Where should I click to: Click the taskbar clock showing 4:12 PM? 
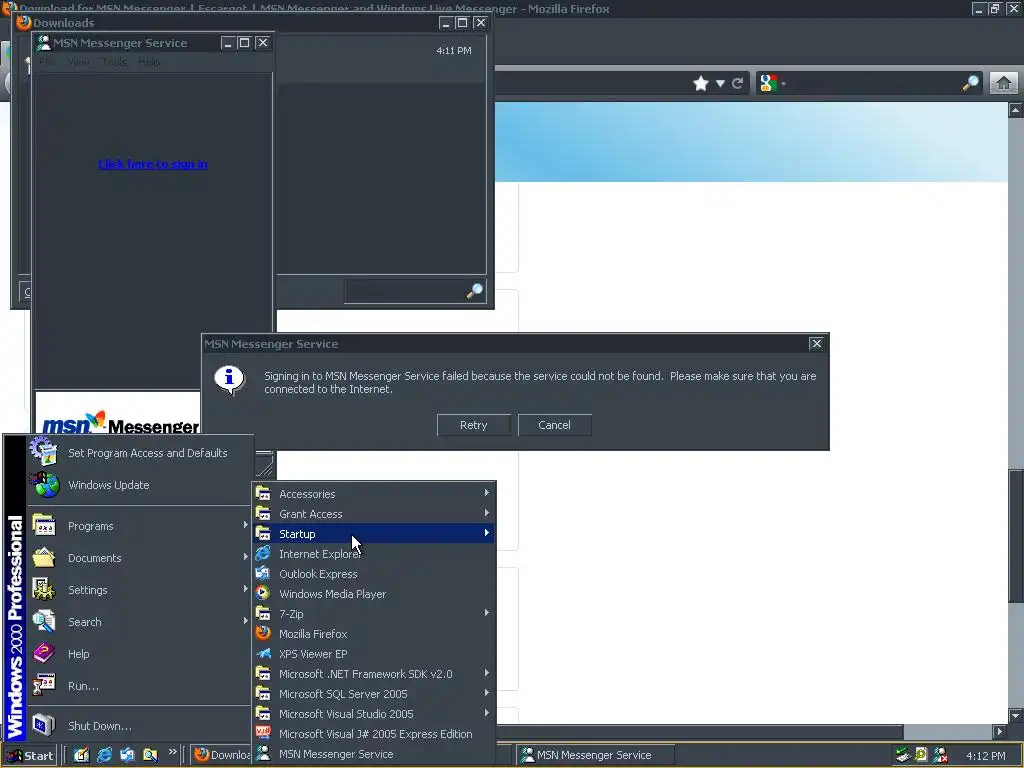[985, 756]
